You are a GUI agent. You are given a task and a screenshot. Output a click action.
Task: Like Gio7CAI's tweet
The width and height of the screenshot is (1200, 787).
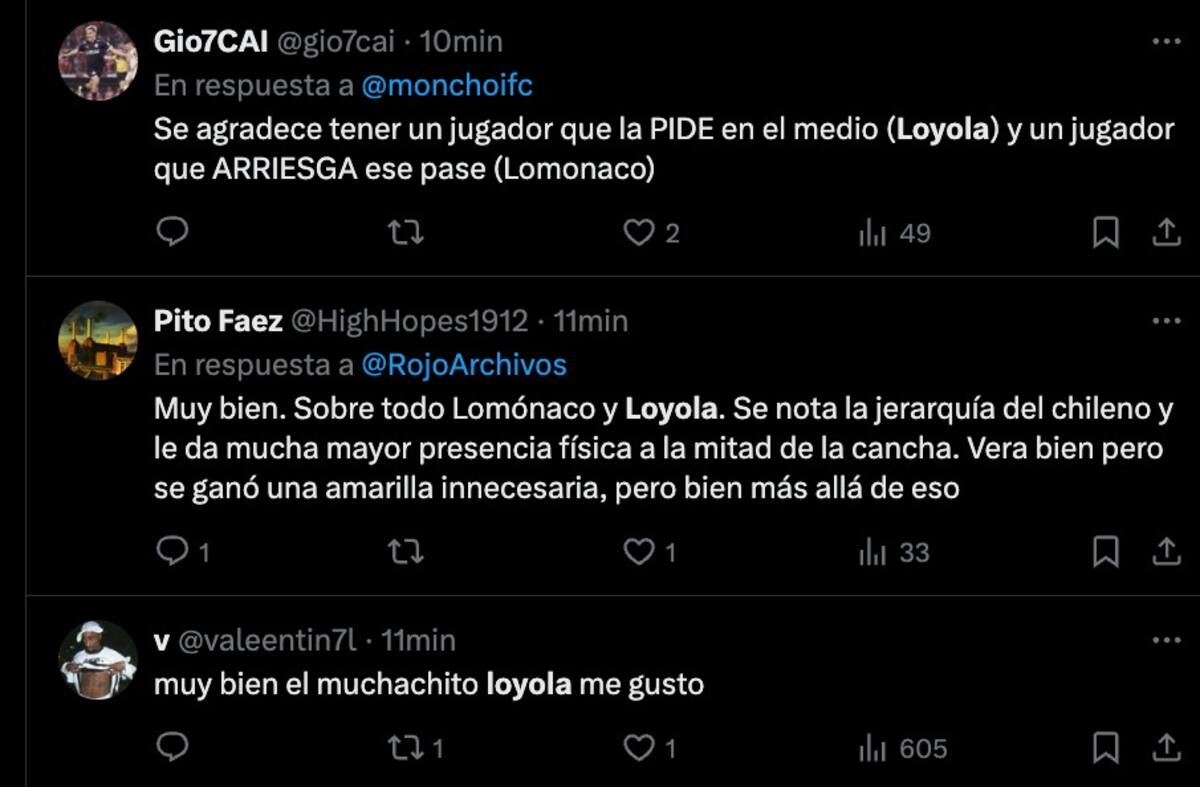[x=638, y=233]
